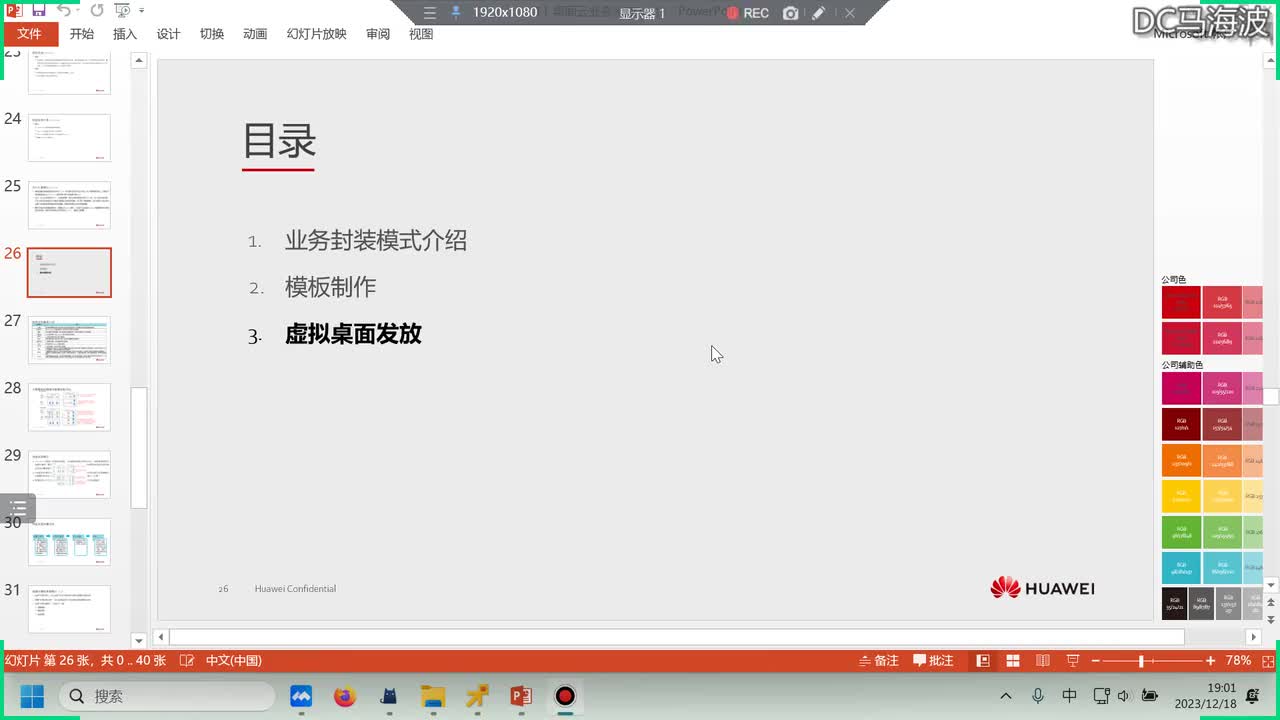Redo the last action

[x=97, y=11]
